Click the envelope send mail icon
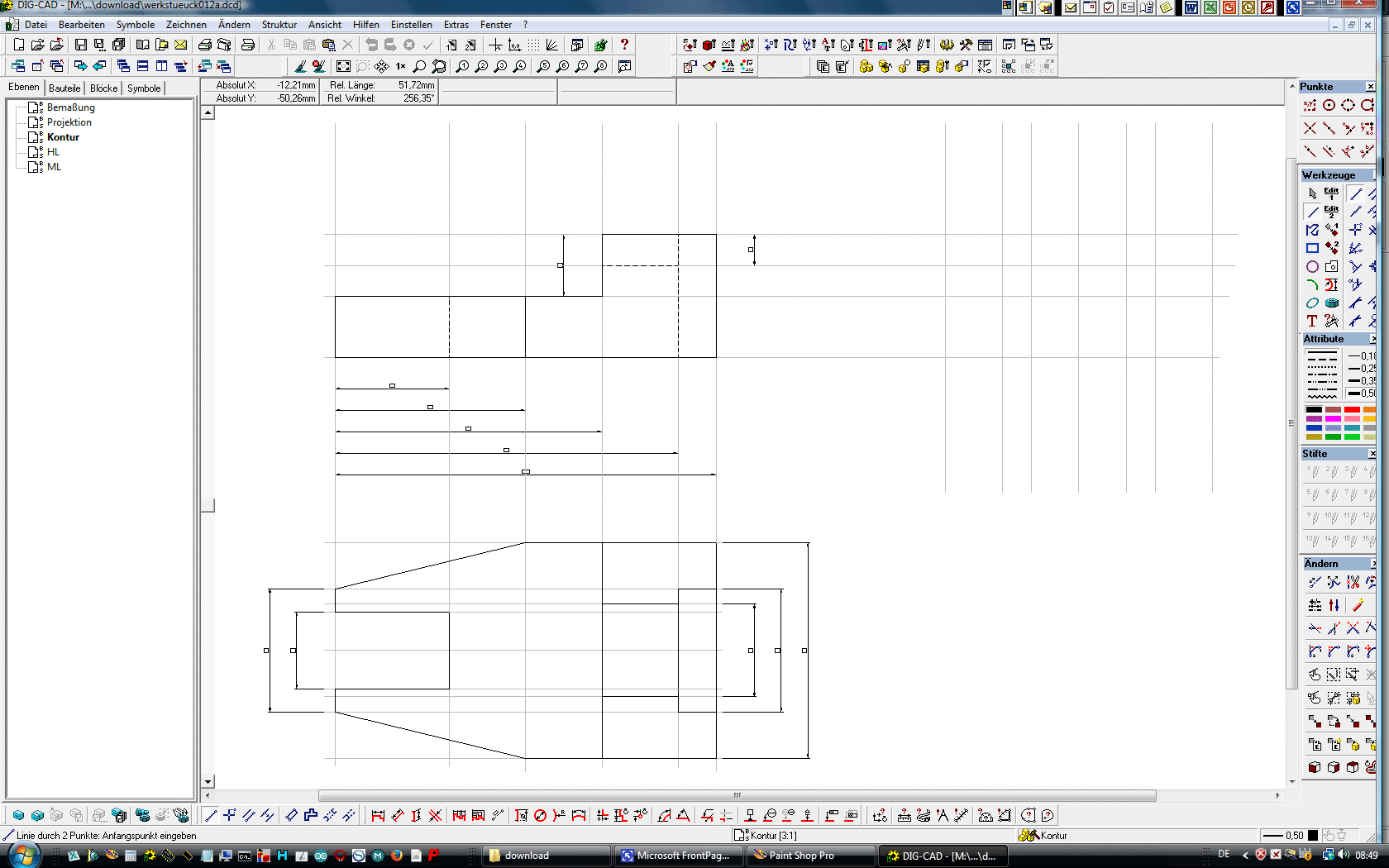1389x868 pixels. pyautogui.click(x=180, y=45)
